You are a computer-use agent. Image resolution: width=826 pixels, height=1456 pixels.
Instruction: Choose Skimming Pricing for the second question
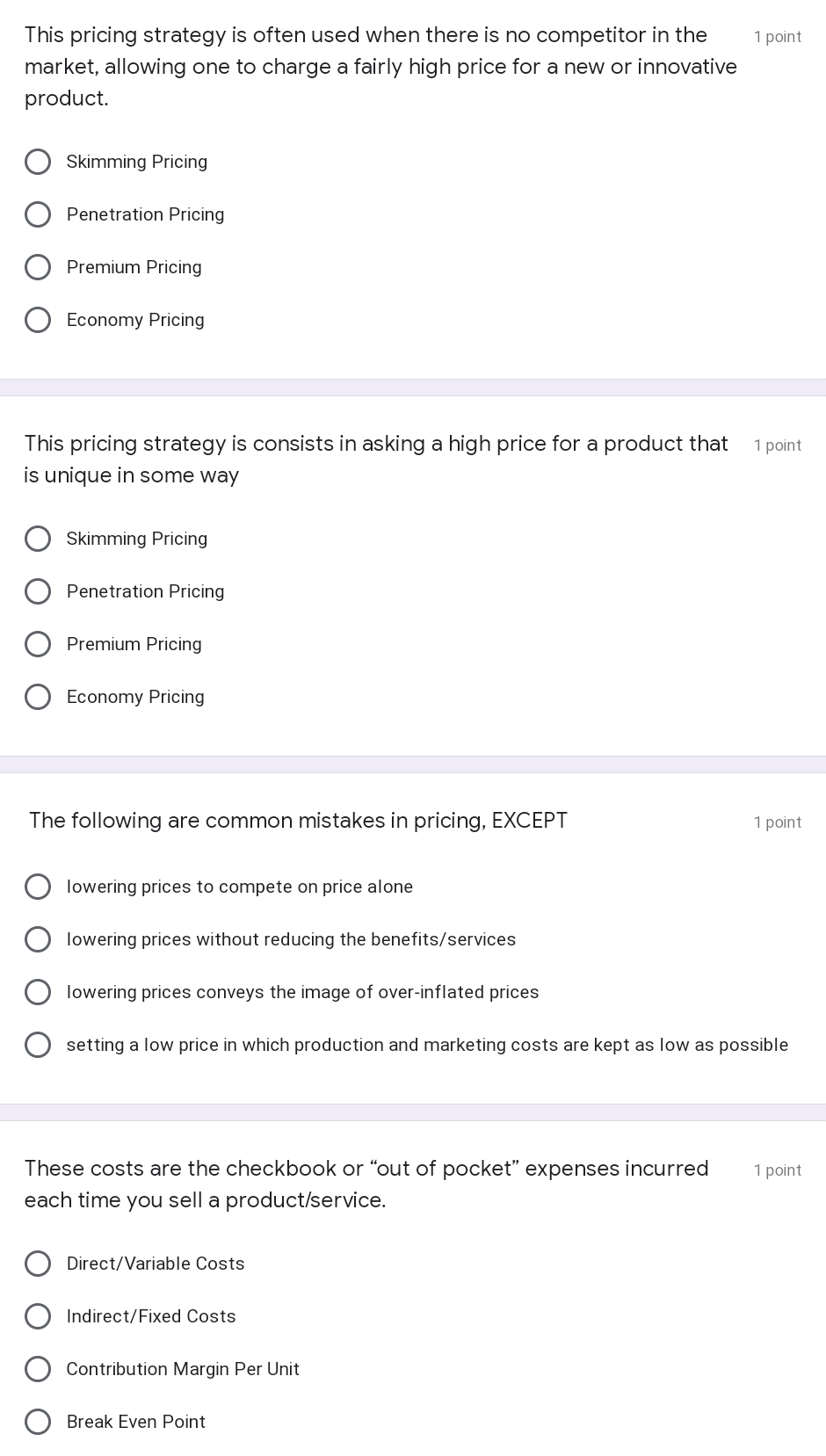38,539
